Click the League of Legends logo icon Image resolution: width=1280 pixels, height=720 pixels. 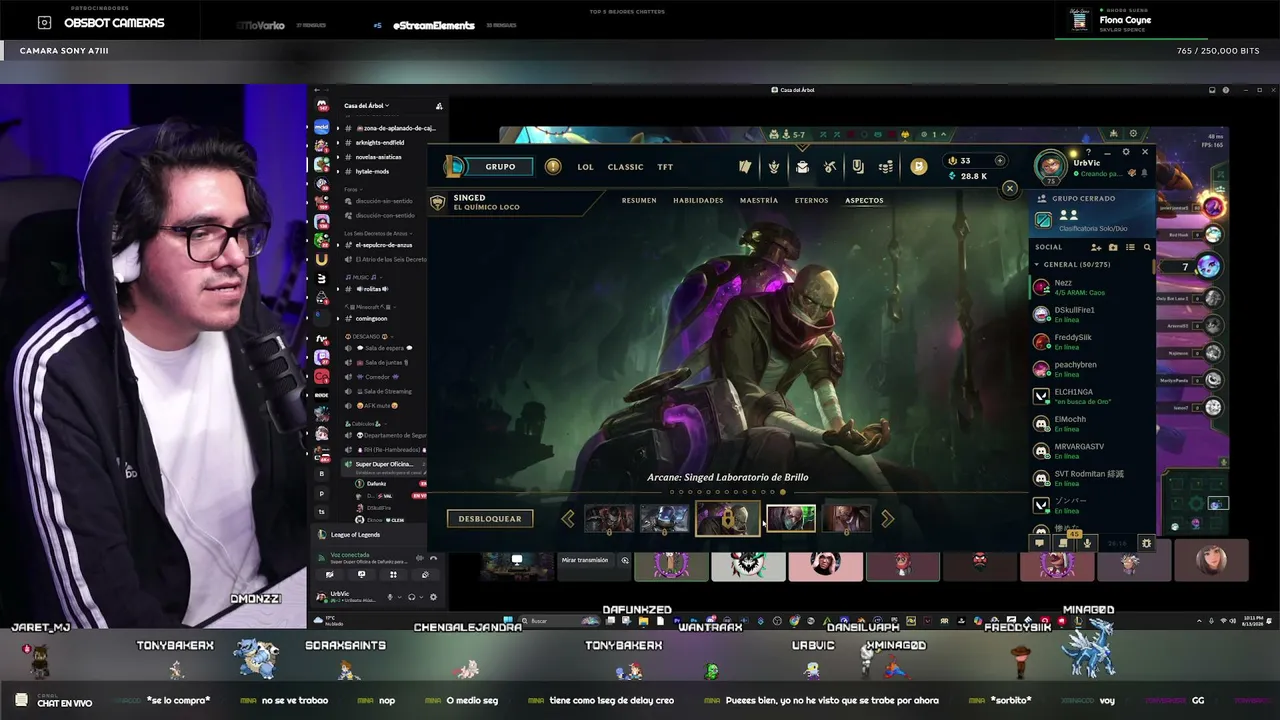click(x=455, y=167)
